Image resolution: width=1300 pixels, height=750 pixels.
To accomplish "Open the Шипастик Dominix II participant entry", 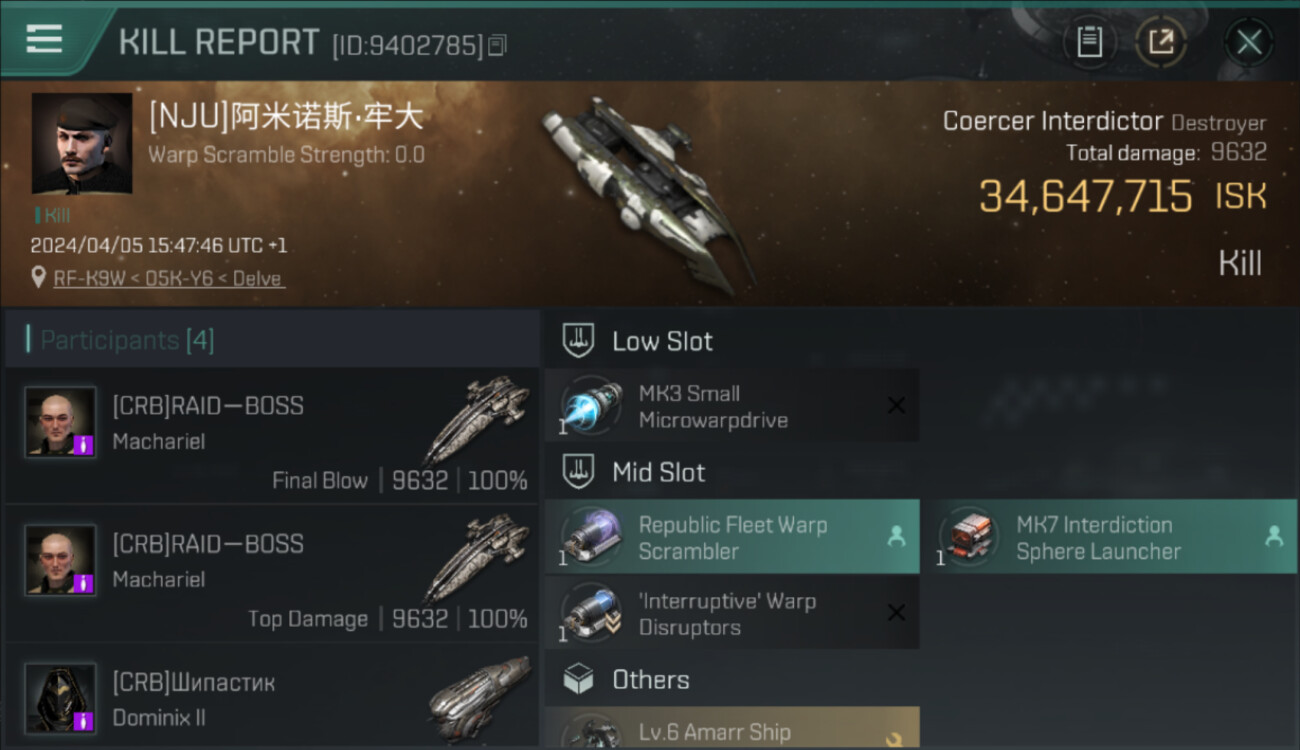I will point(272,697).
